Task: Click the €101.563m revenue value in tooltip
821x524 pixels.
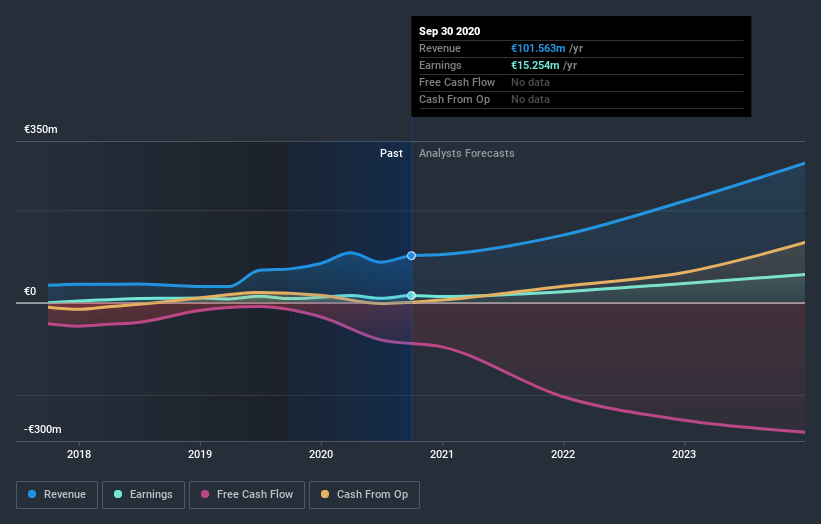Action: (x=538, y=48)
